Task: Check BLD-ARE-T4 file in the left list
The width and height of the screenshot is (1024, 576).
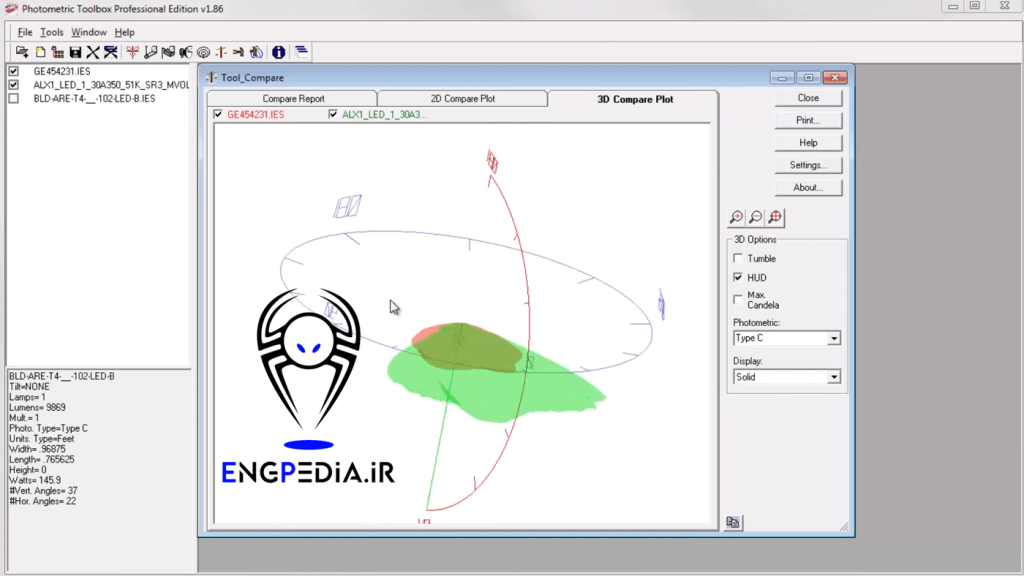Action: click(x=11, y=97)
